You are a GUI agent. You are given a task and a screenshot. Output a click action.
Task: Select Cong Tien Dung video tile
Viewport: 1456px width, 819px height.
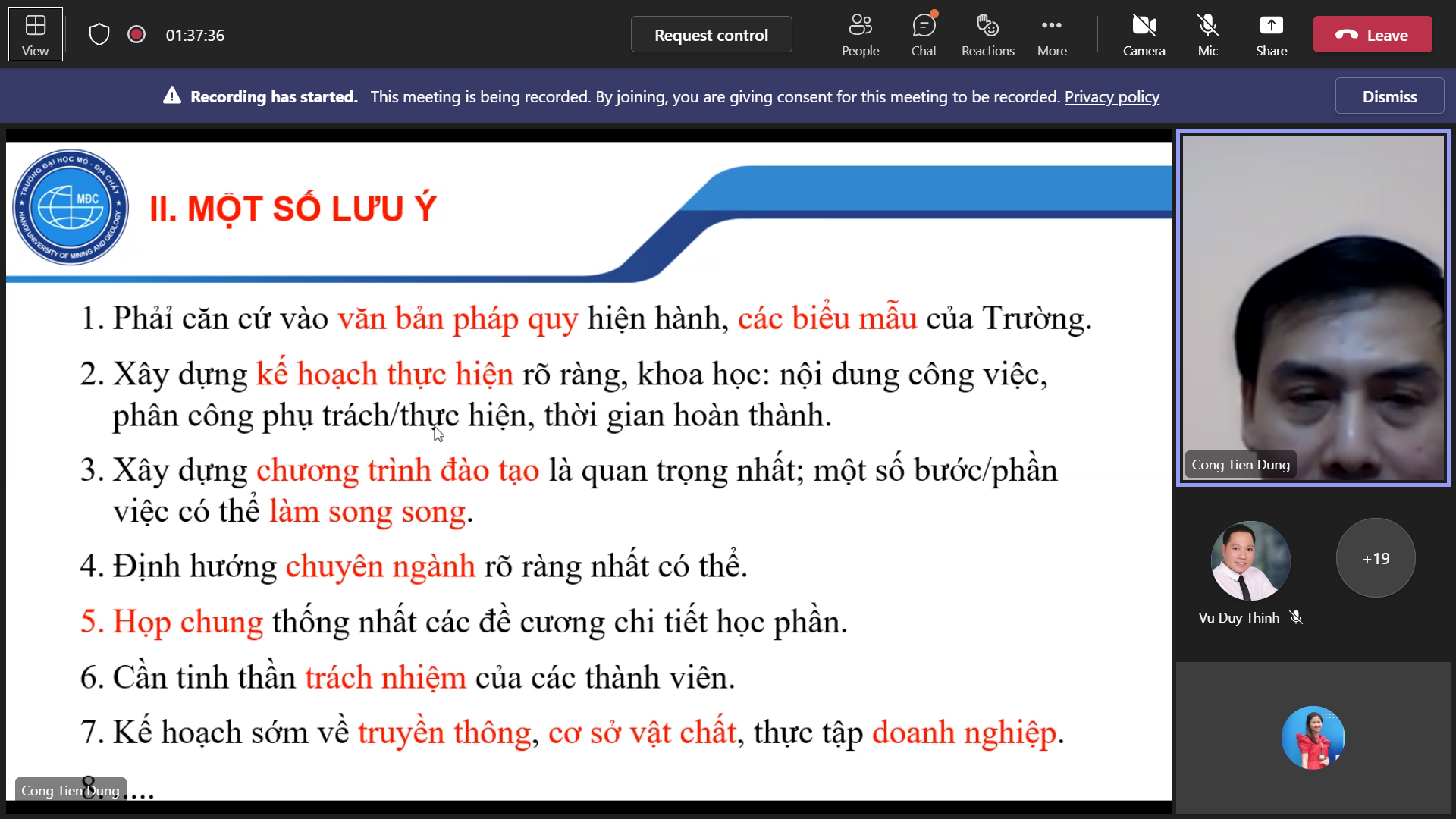(1313, 308)
